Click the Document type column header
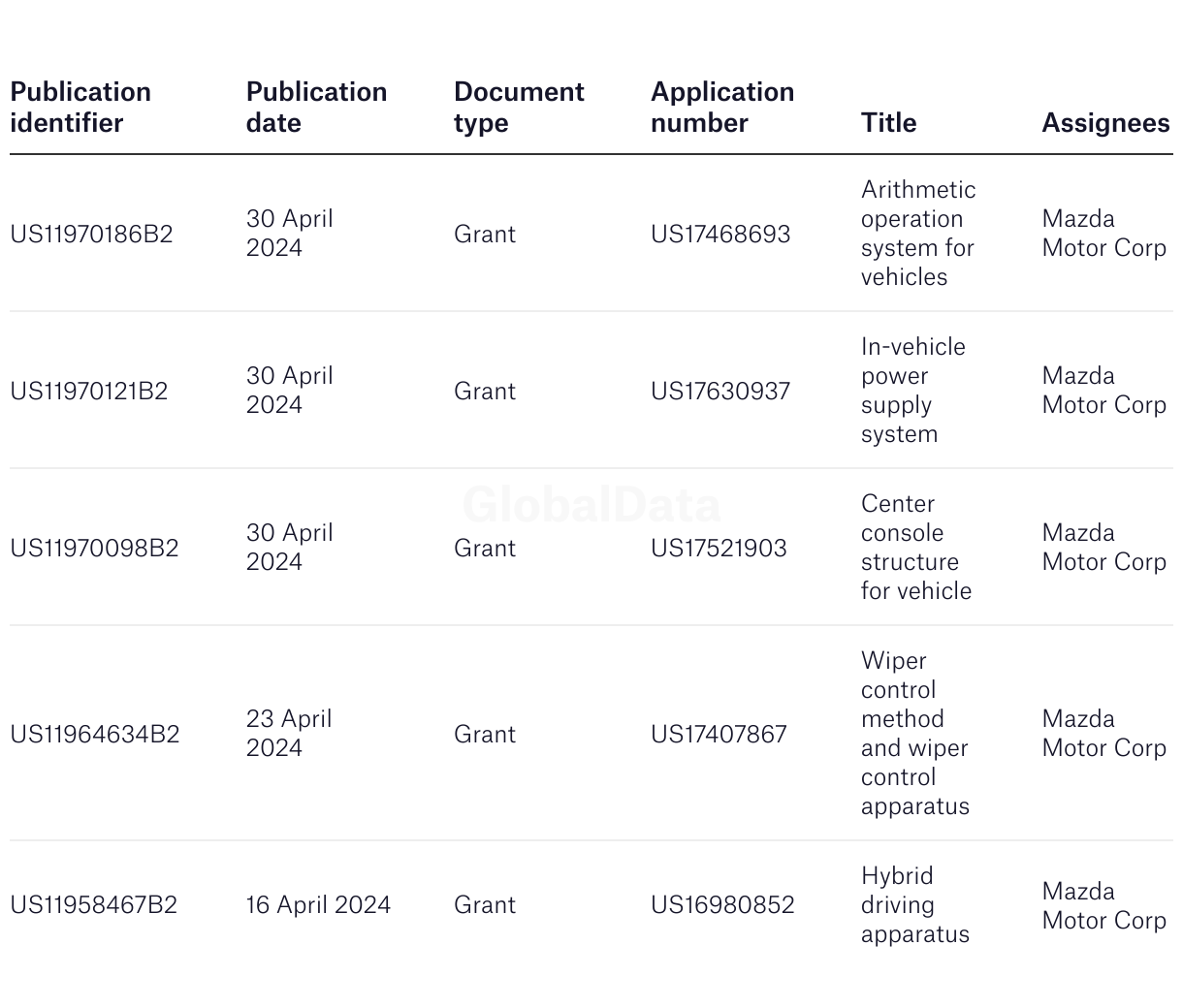Screen dimensions: 1183x1008 pyautogui.click(x=519, y=108)
